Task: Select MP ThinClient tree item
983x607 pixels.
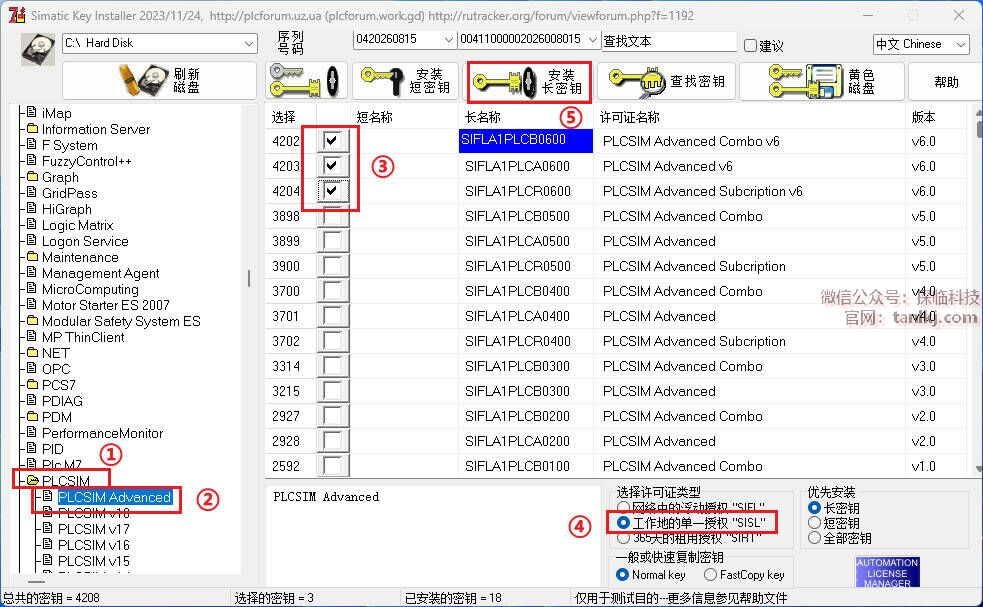Action: [x=83, y=337]
